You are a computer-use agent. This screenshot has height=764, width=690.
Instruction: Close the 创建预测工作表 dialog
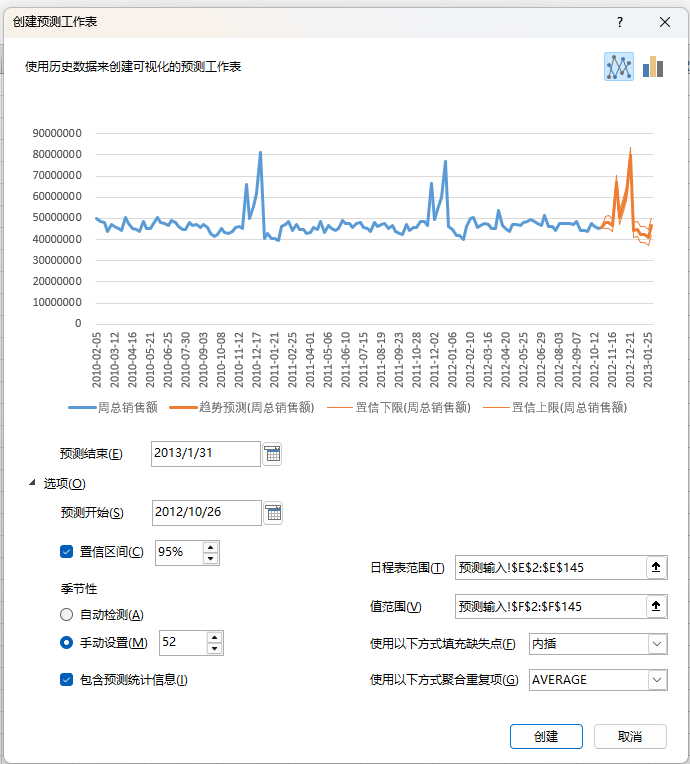[x=665, y=22]
